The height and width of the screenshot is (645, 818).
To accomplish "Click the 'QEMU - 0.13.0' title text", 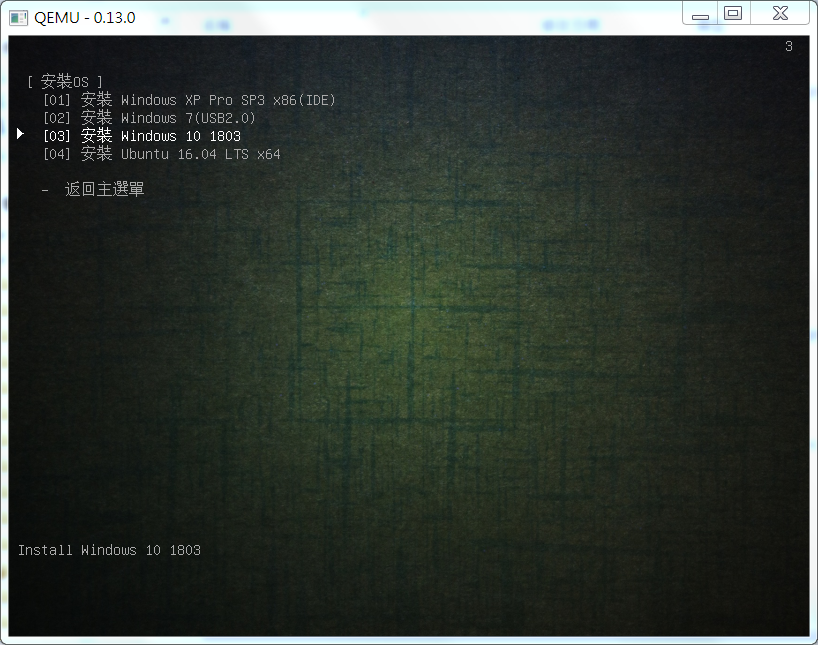I will (x=85, y=18).
